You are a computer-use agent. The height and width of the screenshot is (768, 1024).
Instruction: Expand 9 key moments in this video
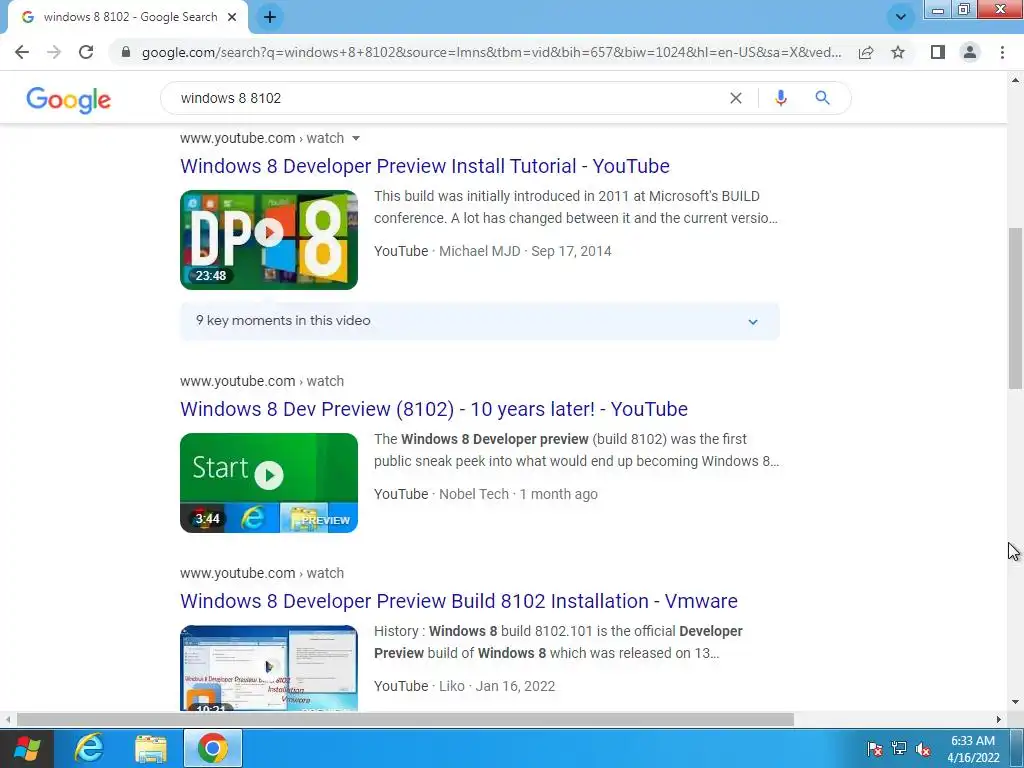click(x=480, y=321)
